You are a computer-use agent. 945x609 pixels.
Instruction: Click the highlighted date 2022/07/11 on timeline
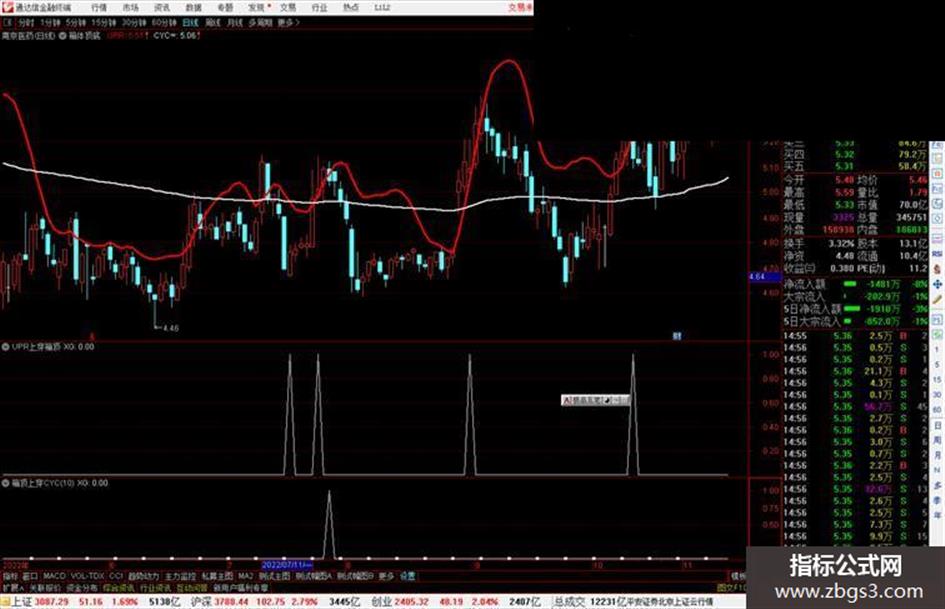click(287, 565)
